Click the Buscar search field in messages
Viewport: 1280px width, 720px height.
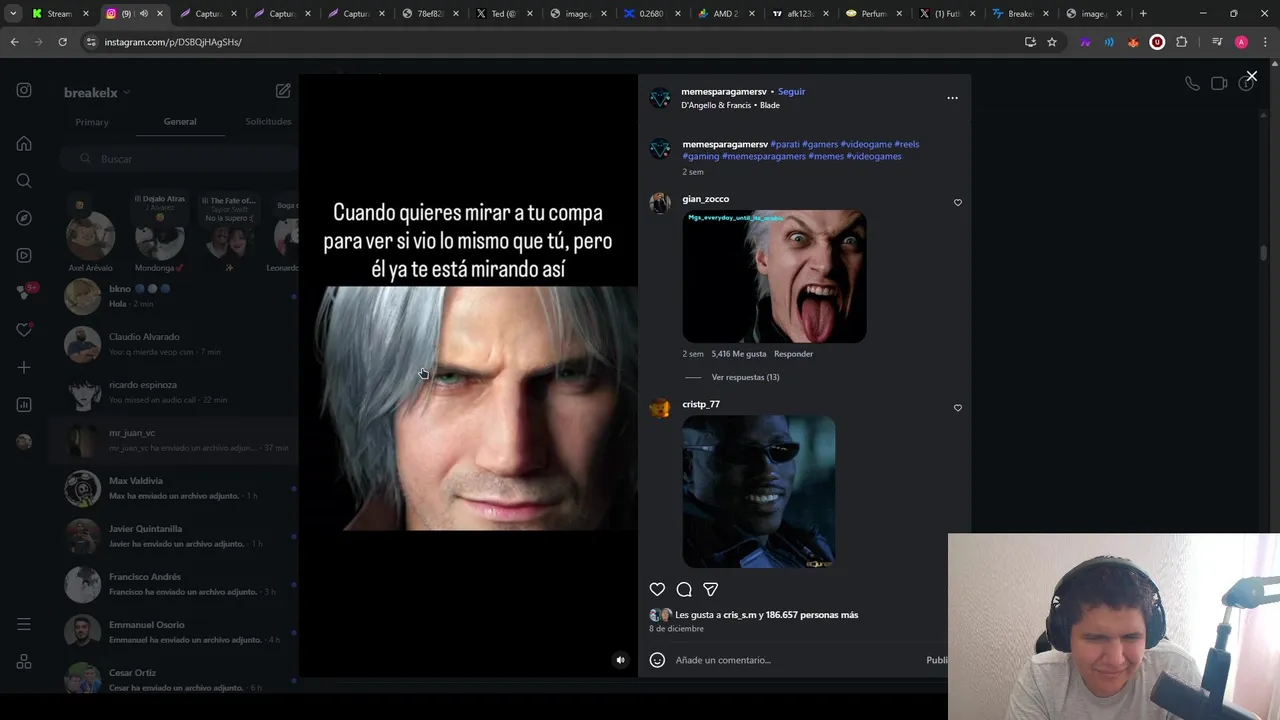click(x=178, y=159)
